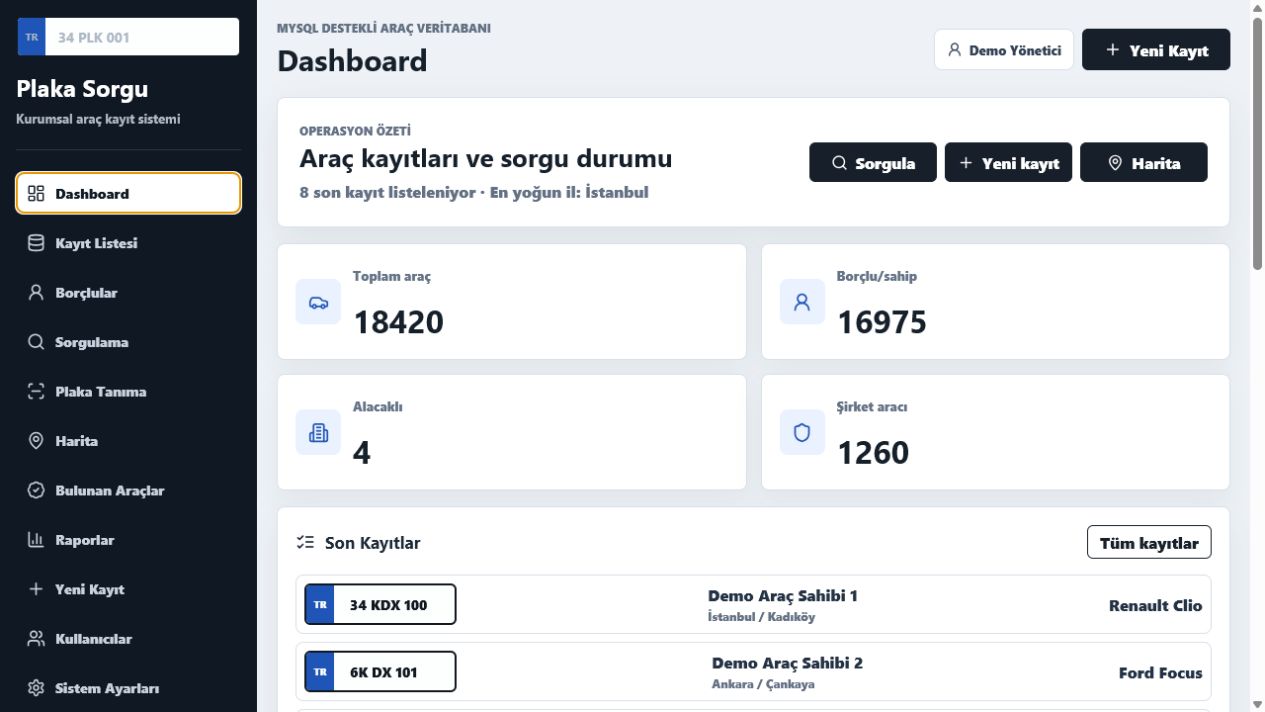Screen dimensions: 1265x712
Task: Click the TR badge on plate 34 KDX 100
Action: (x=320, y=605)
